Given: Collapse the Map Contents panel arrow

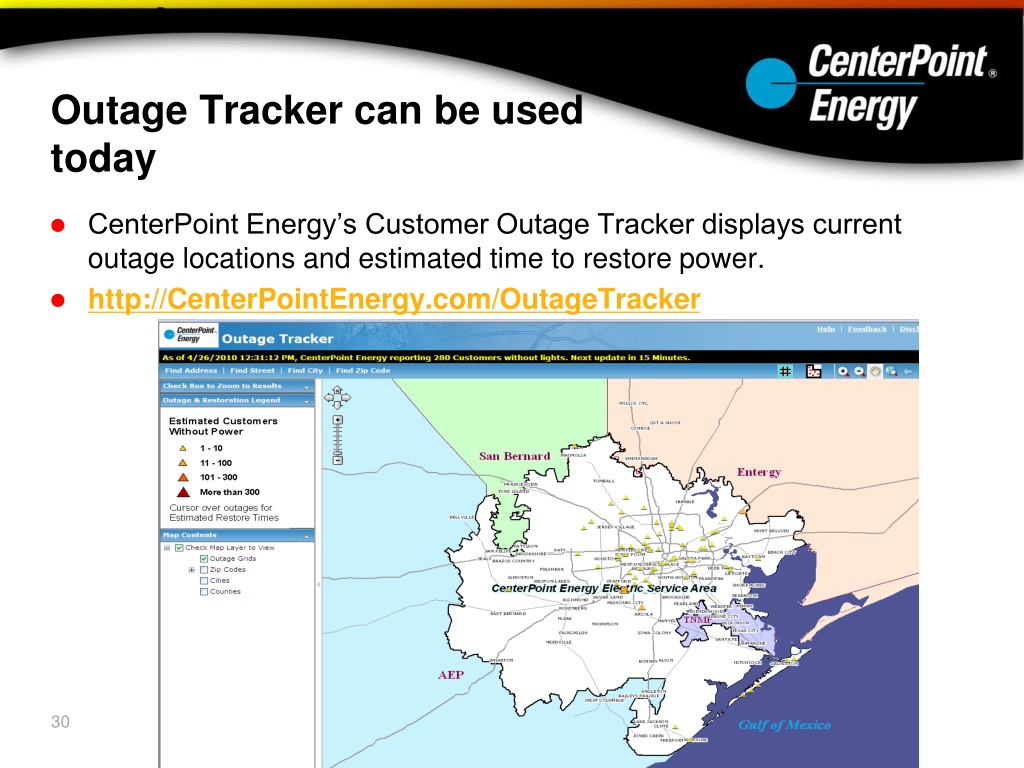Looking at the screenshot, I should [x=306, y=536].
